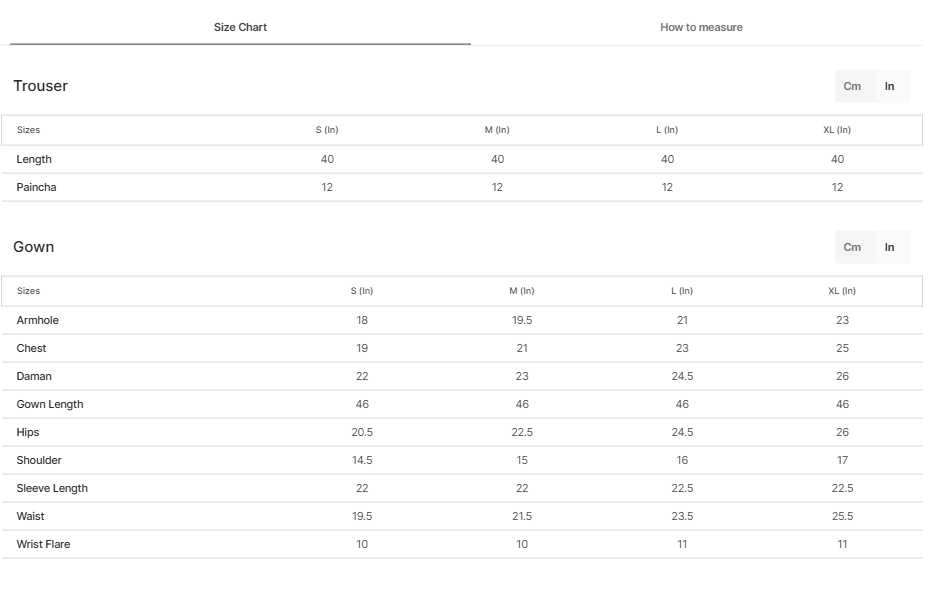Select In units for the Trouser table
Viewport: 928px width, 611px height.
coord(889,86)
